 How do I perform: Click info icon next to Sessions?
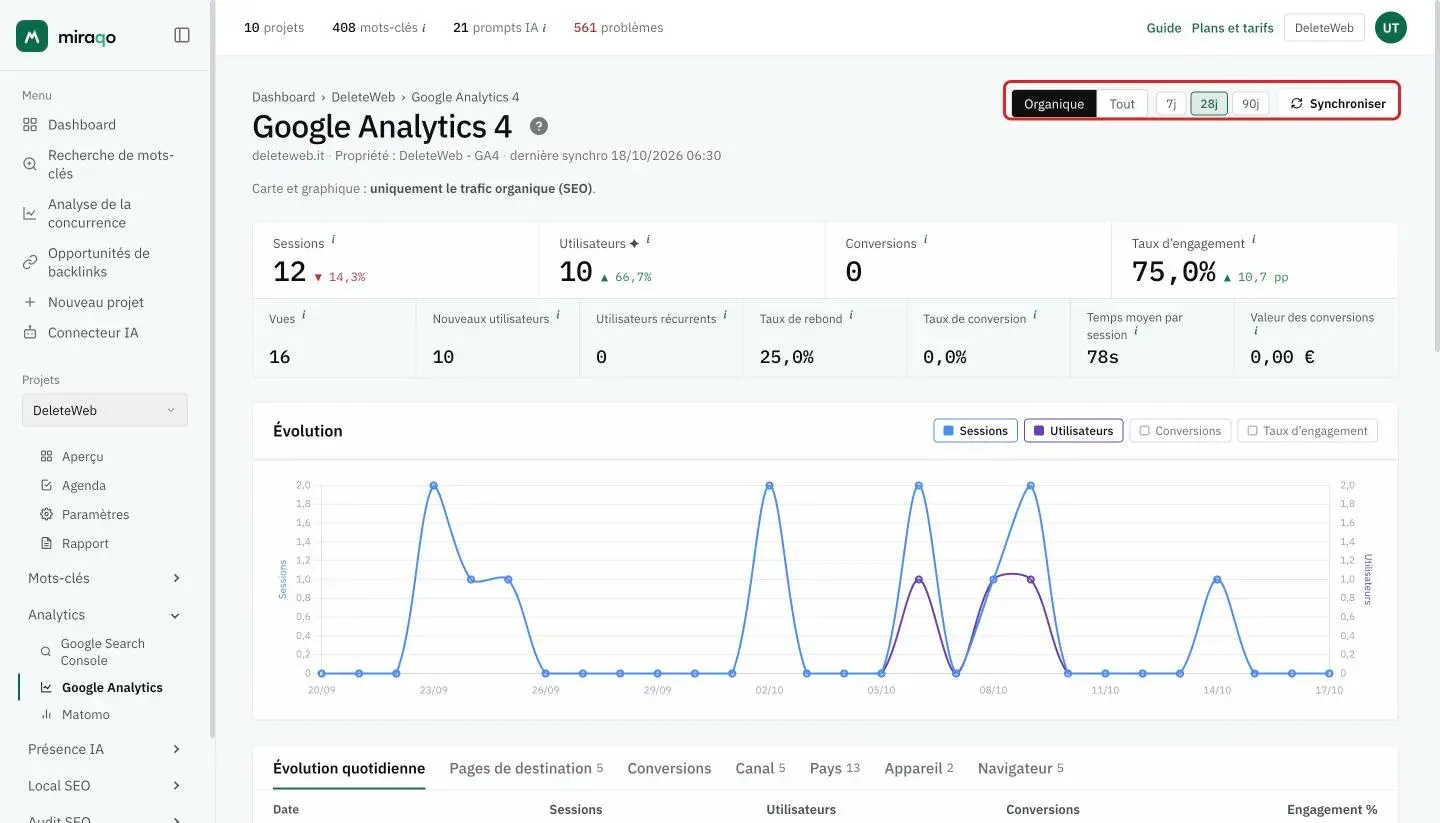(333, 240)
